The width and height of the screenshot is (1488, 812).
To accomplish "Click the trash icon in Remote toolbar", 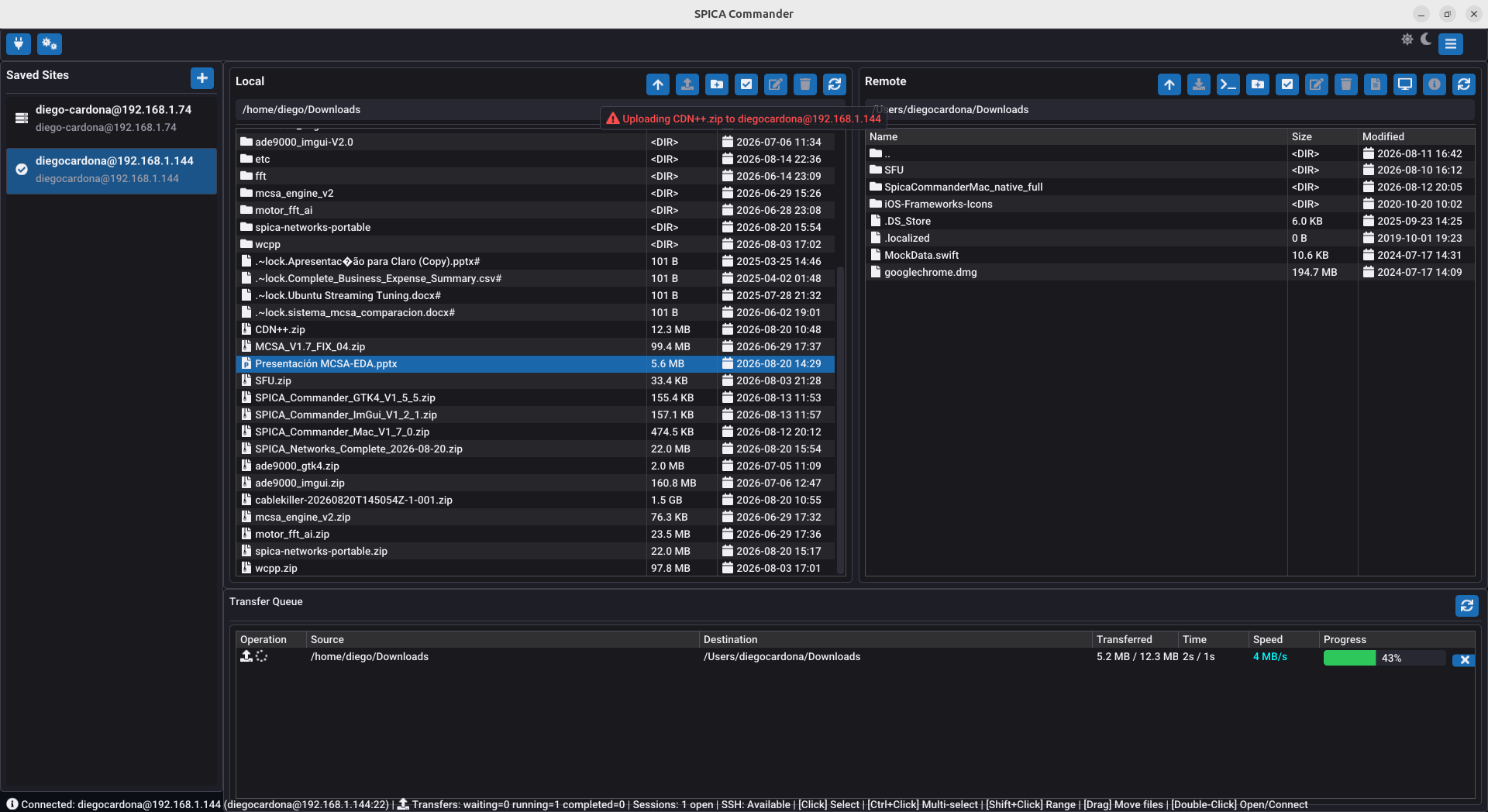I will pos(1346,84).
